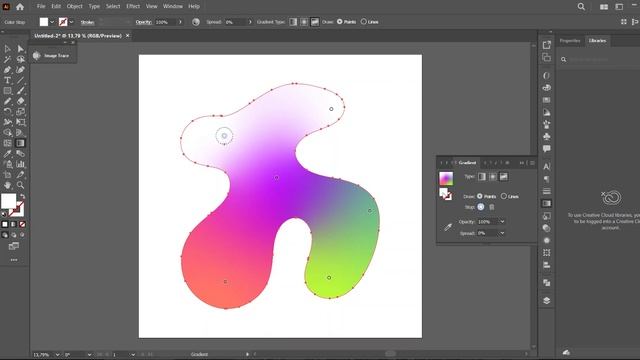This screenshot has height=360, width=640.
Task: Select Lines radio in control bar
Action: (364, 22)
